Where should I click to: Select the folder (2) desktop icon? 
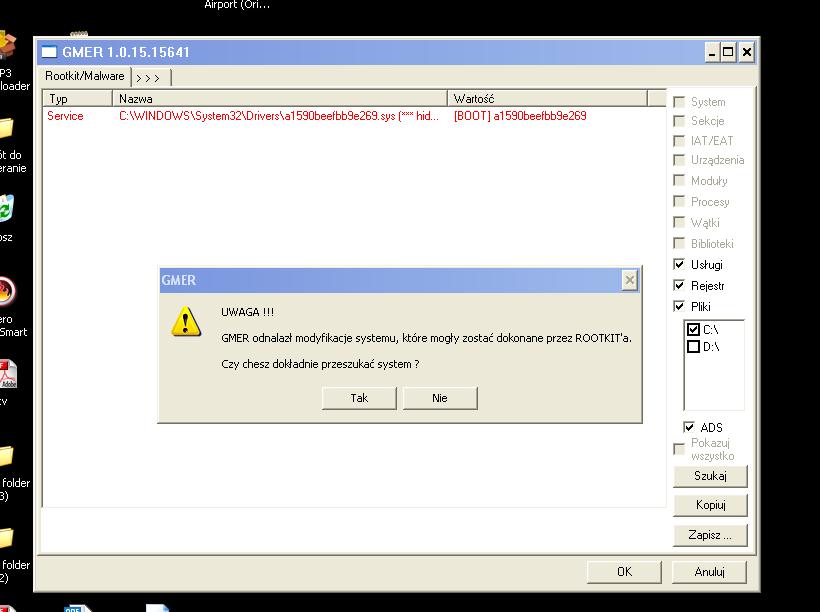pos(6,538)
